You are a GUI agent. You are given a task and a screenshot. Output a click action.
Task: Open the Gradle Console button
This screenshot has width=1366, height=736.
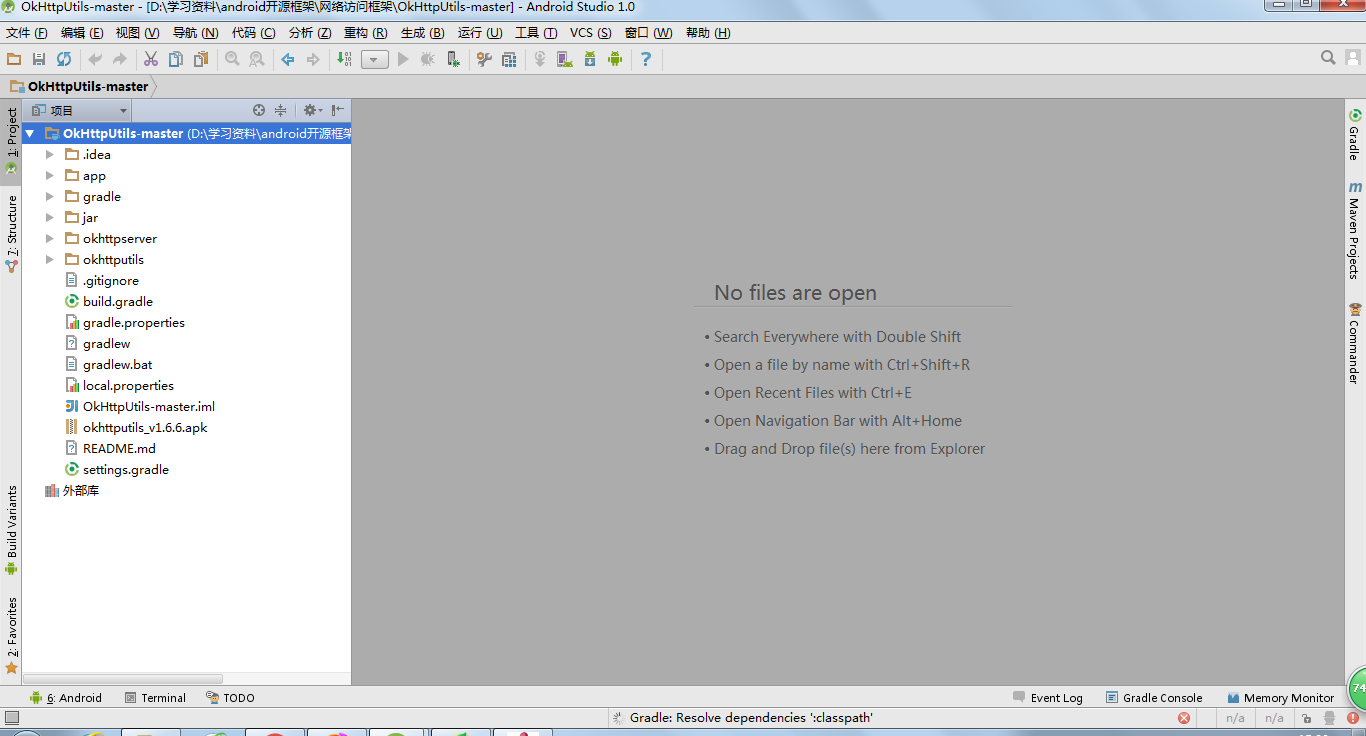pos(1154,698)
